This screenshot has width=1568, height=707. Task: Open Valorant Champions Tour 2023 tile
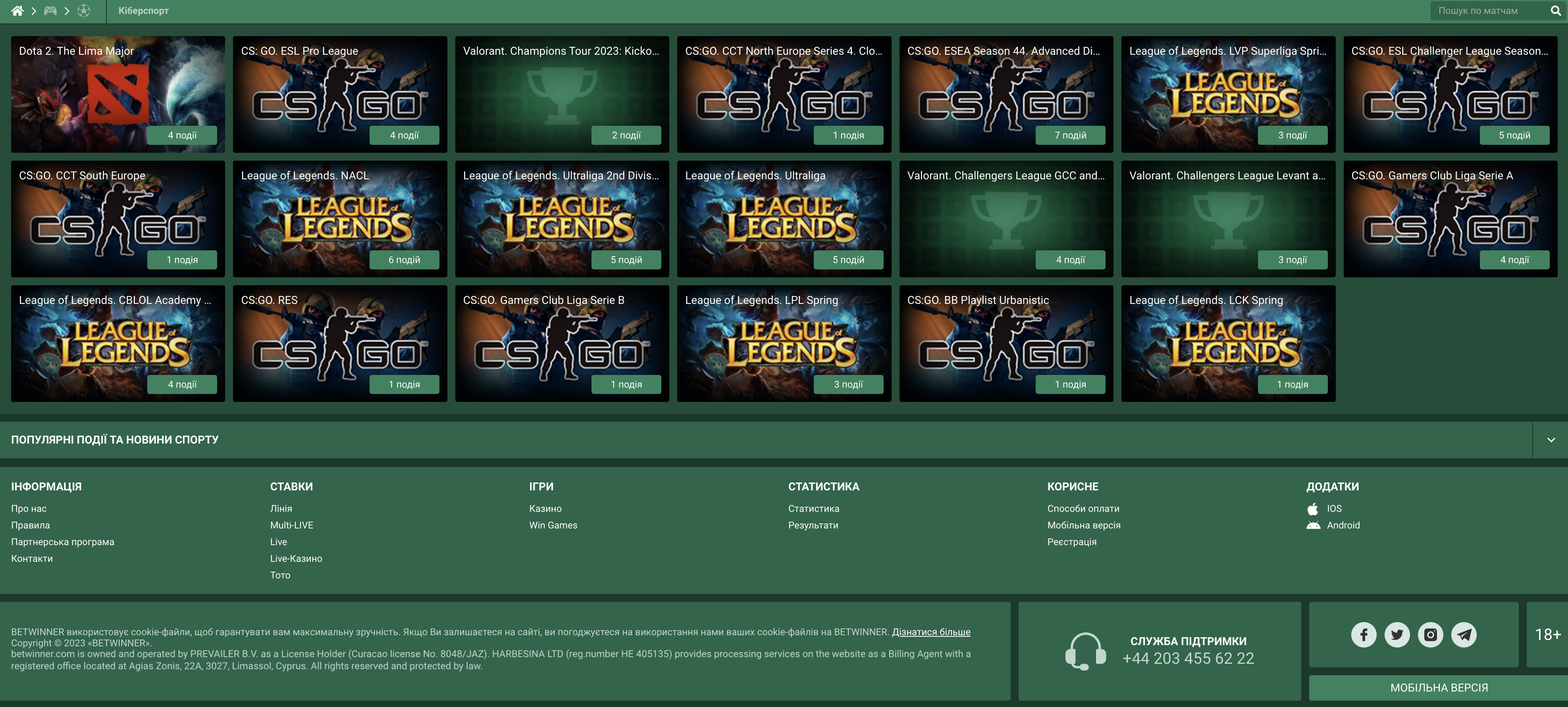point(562,94)
